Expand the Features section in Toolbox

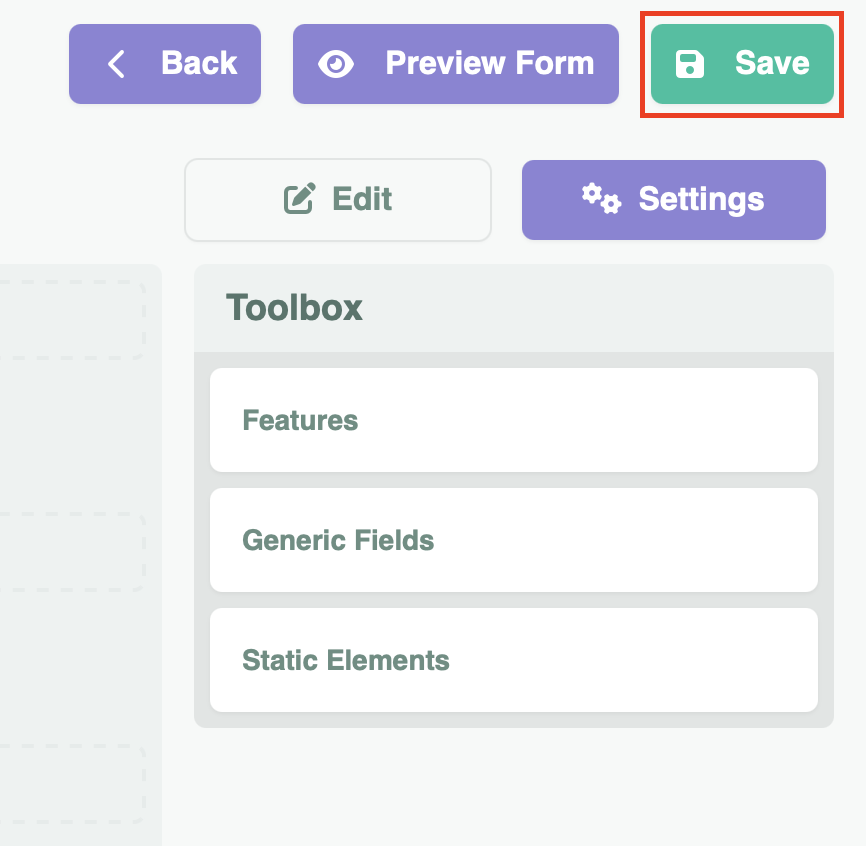click(x=513, y=420)
